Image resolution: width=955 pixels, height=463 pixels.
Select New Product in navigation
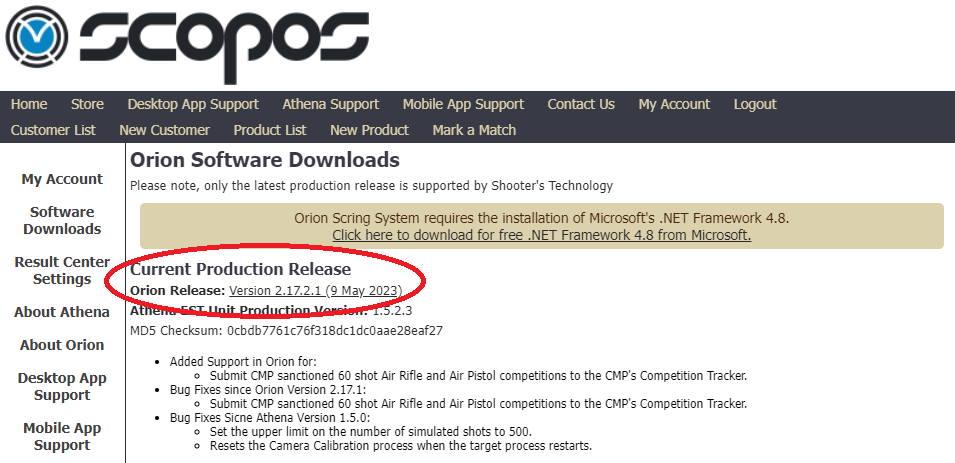tap(369, 130)
